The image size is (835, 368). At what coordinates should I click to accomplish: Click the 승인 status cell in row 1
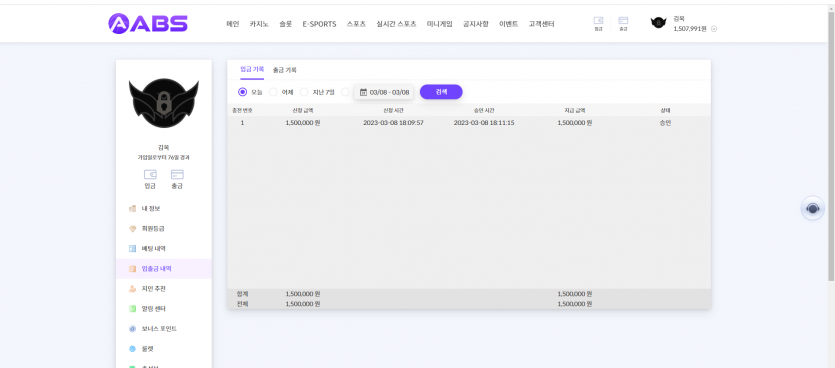point(665,122)
